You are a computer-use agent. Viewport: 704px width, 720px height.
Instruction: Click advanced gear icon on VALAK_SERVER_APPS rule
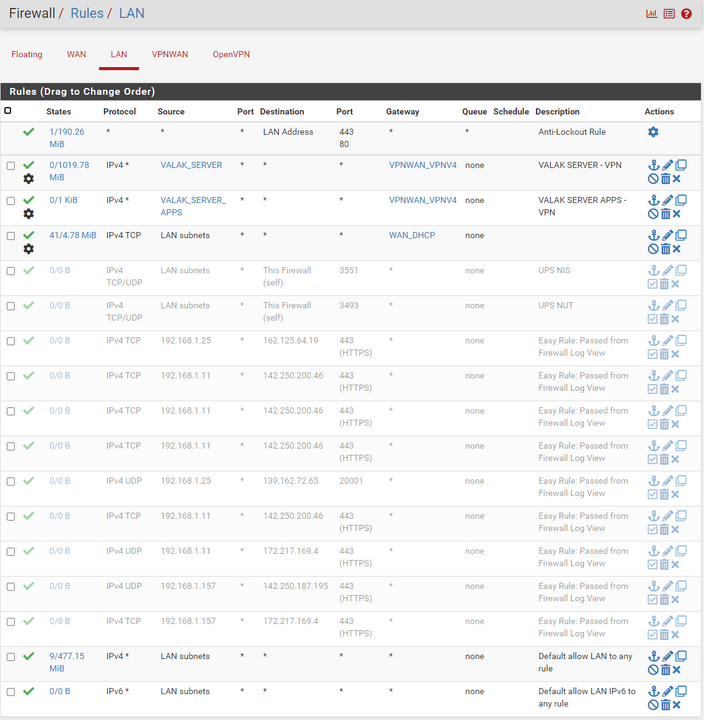[x=28, y=214]
